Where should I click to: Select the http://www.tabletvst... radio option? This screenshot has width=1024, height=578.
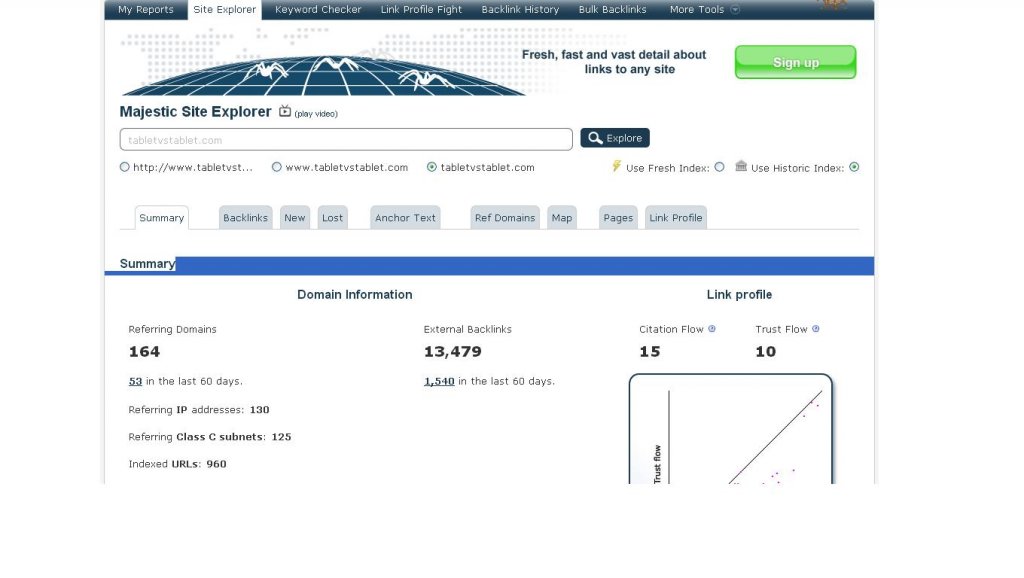[125, 167]
